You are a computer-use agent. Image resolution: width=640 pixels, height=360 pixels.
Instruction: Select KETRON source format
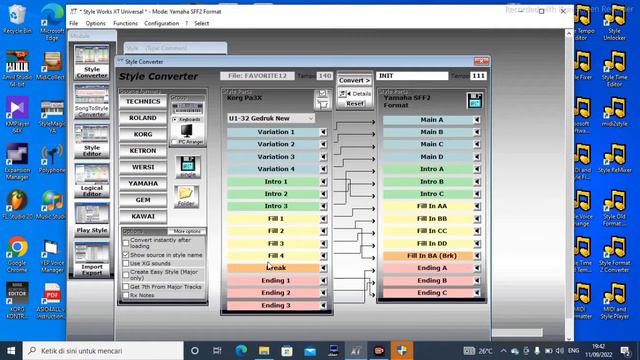tap(143, 151)
